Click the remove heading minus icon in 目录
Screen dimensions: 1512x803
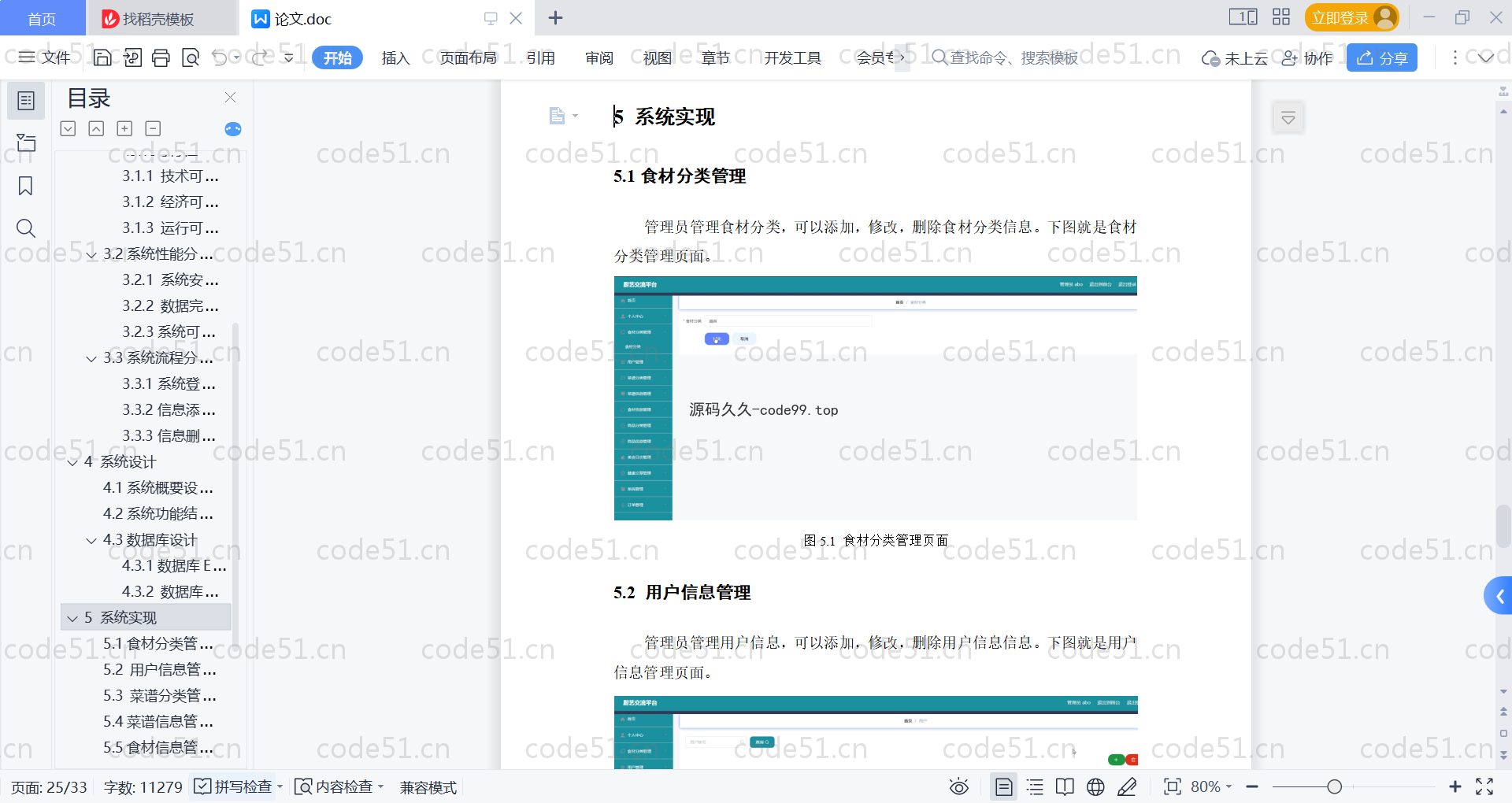point(153,128)
